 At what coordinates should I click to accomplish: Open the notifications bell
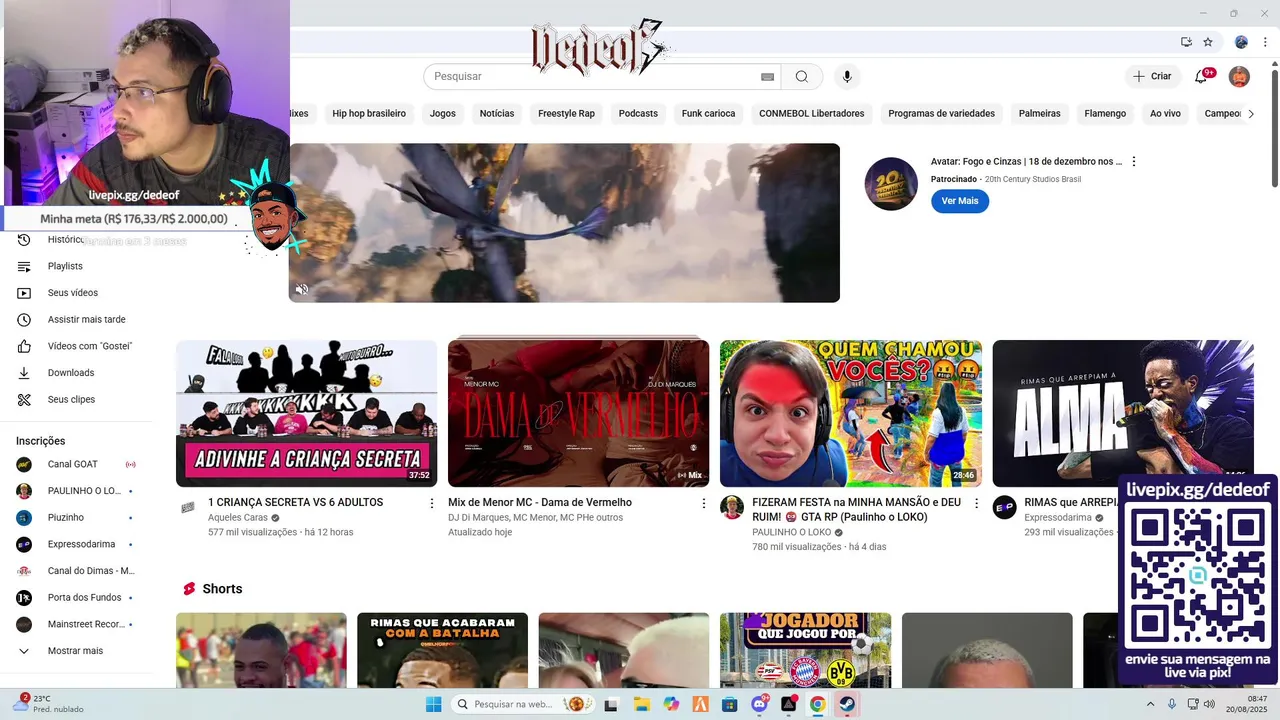[x=1202, y=76]
